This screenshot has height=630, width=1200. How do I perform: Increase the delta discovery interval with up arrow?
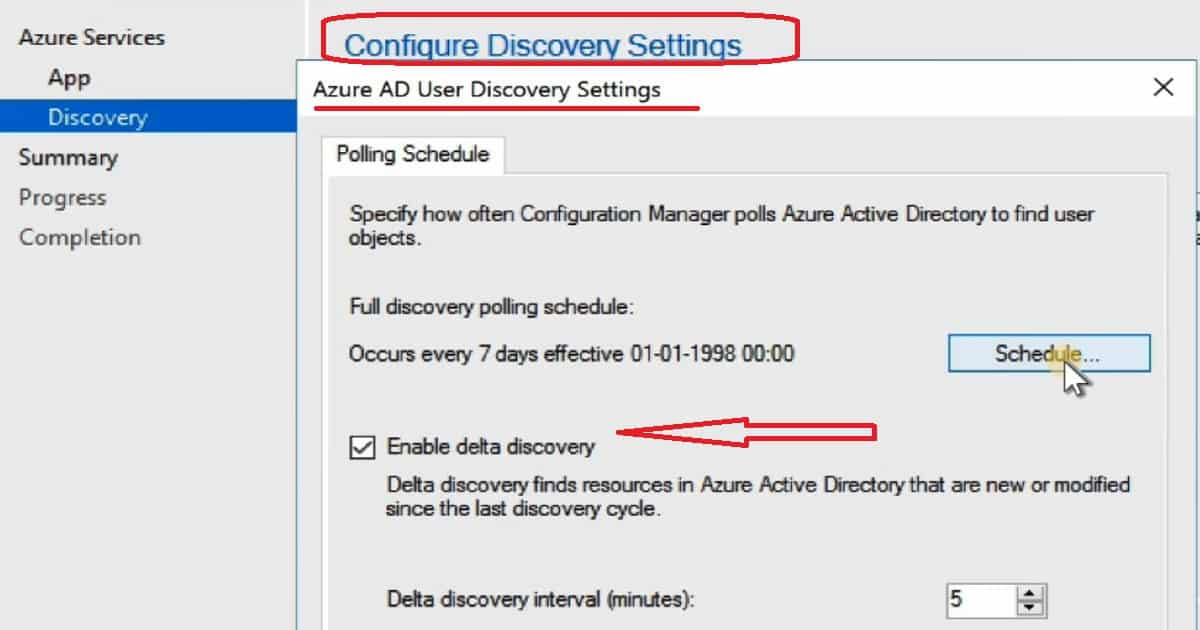(x=1030, y=592)
